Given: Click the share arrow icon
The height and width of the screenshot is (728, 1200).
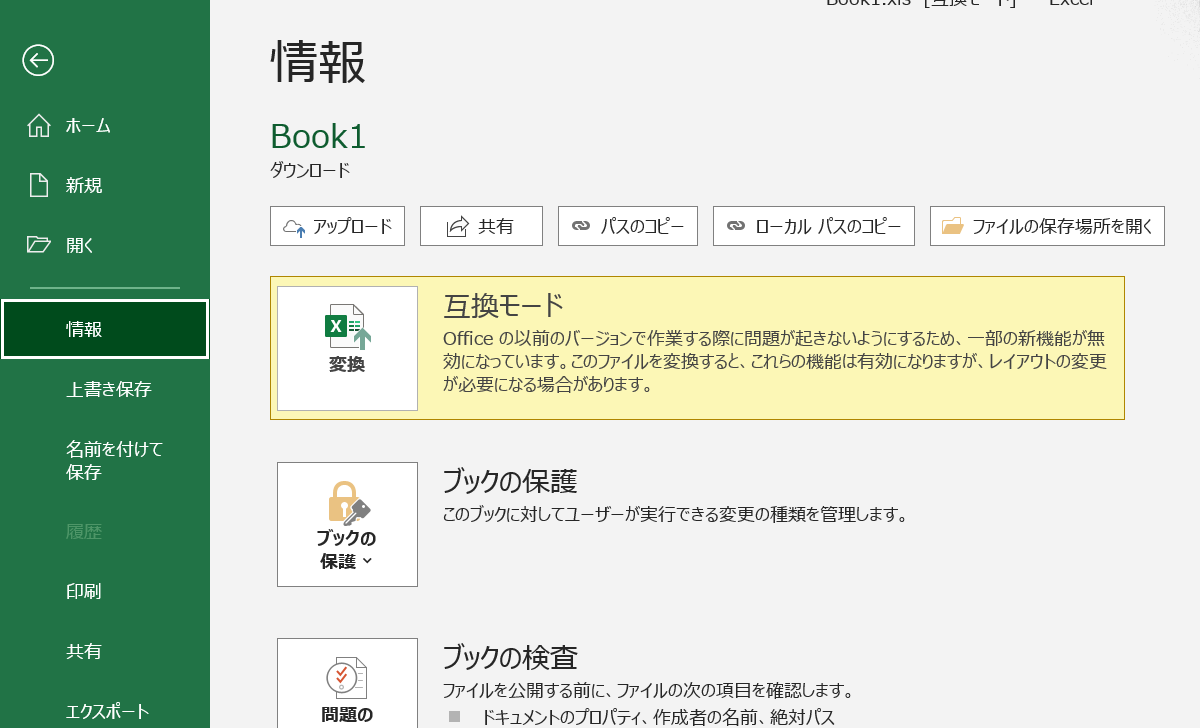Looking at the screenshot, I should (458, 227).
